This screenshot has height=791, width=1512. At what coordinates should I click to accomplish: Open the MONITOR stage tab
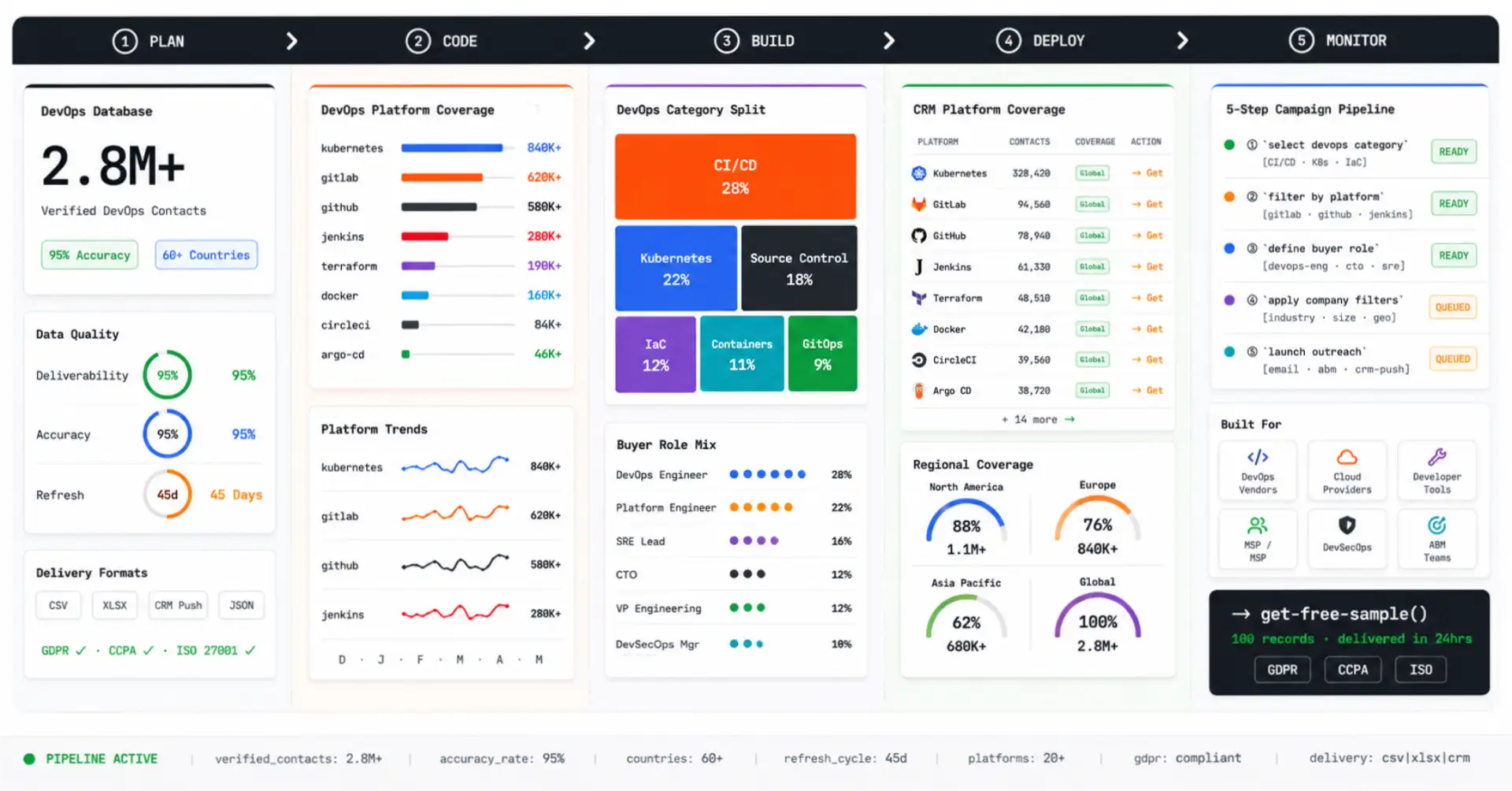tap(1338, 41)
